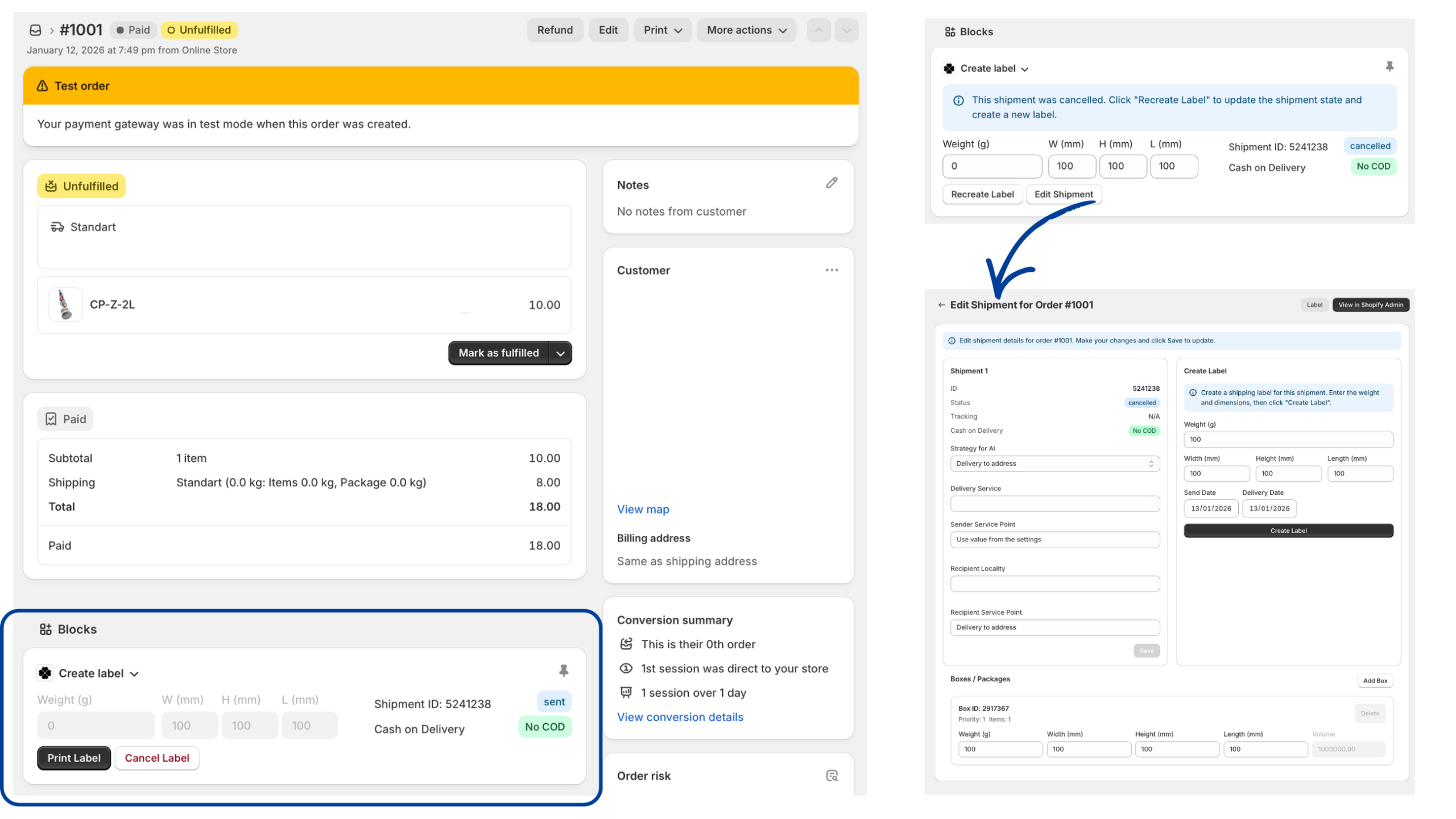Image resolution: width=1456 pixels, height=819 pixels.
Task: Open the Mark as fulfilled dropdown arrow
Action: click(x=560, y=353)
